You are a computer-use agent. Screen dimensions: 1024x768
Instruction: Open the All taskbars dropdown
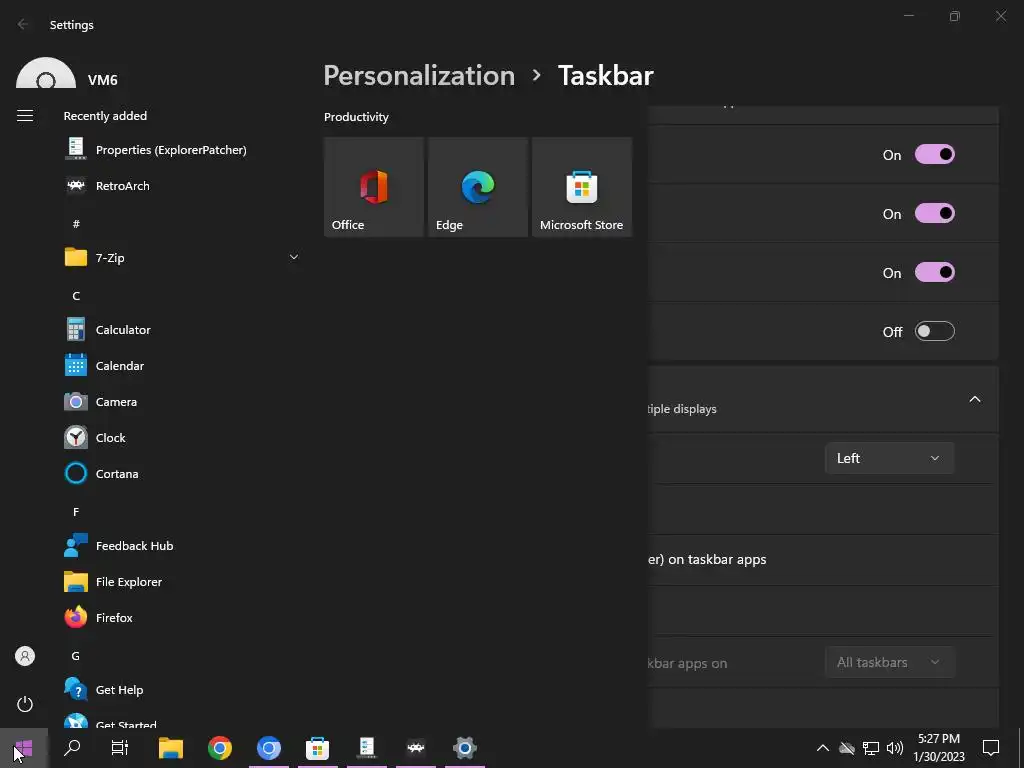[x=889, y=662]
